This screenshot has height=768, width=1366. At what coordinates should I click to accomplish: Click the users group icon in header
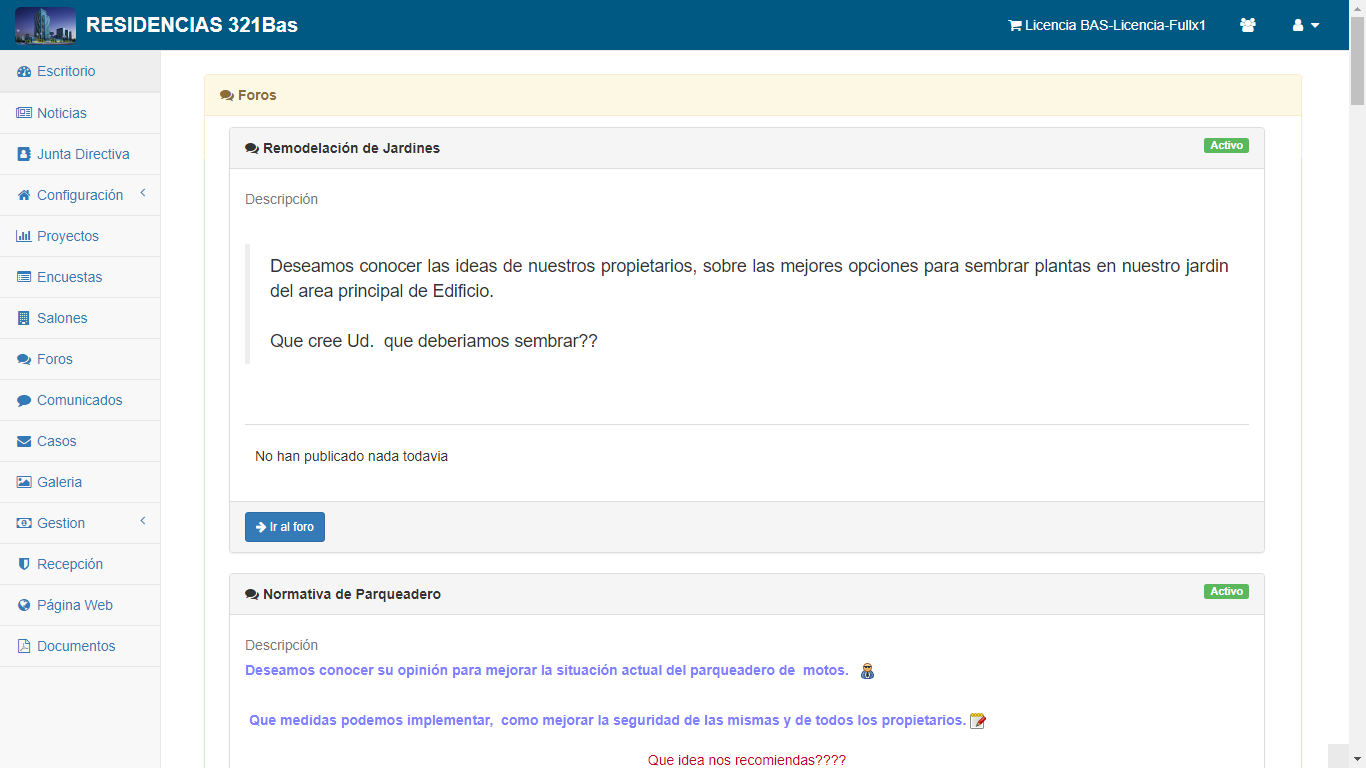point(1247,26)
